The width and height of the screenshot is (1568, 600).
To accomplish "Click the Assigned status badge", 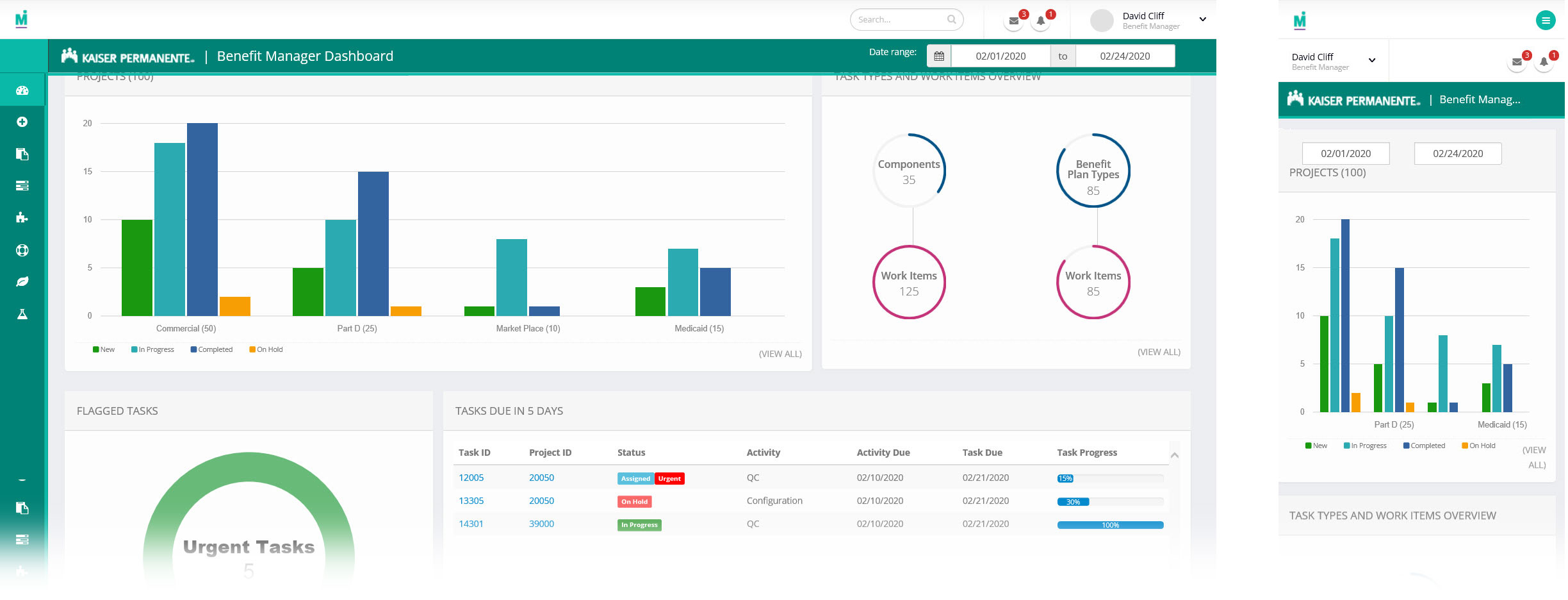I will (635, 479).
